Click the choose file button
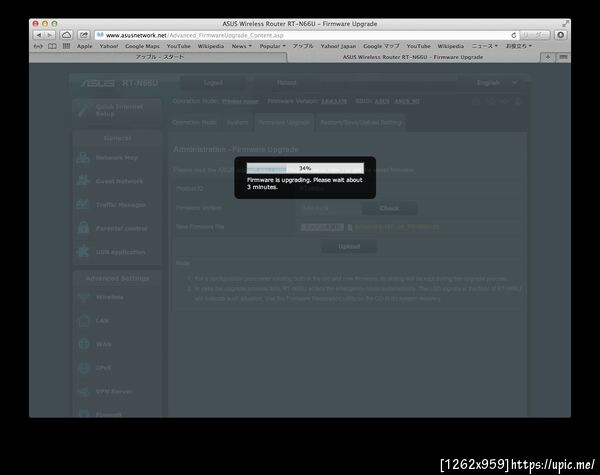600x475 pixels. click(322, 227)
